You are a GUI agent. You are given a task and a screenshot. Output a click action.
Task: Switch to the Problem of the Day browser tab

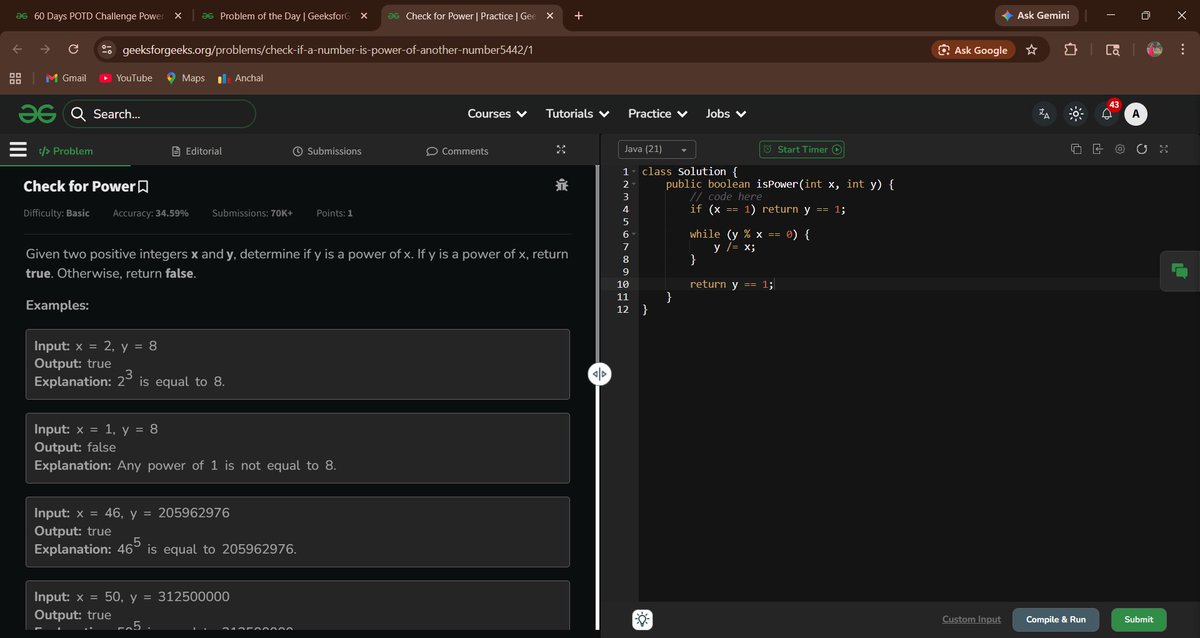point(283,16)
